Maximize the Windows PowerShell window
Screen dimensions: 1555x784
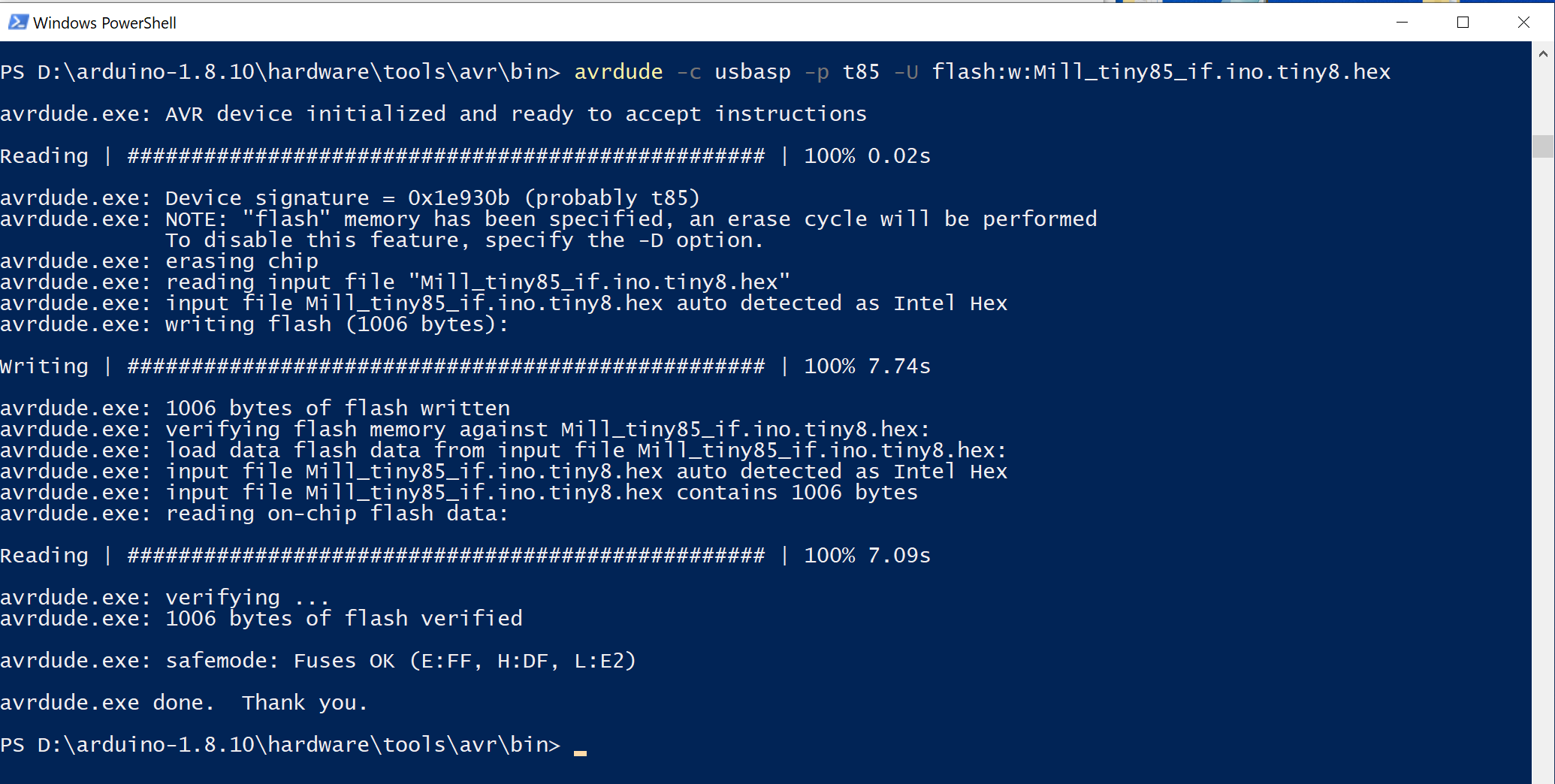point(1463,23)
